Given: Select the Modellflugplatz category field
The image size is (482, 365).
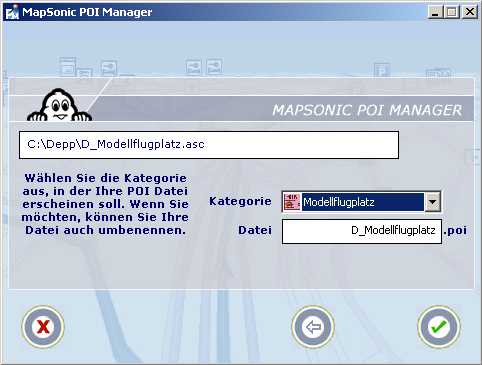Looking at the screenshot, I should coord(363,202).
